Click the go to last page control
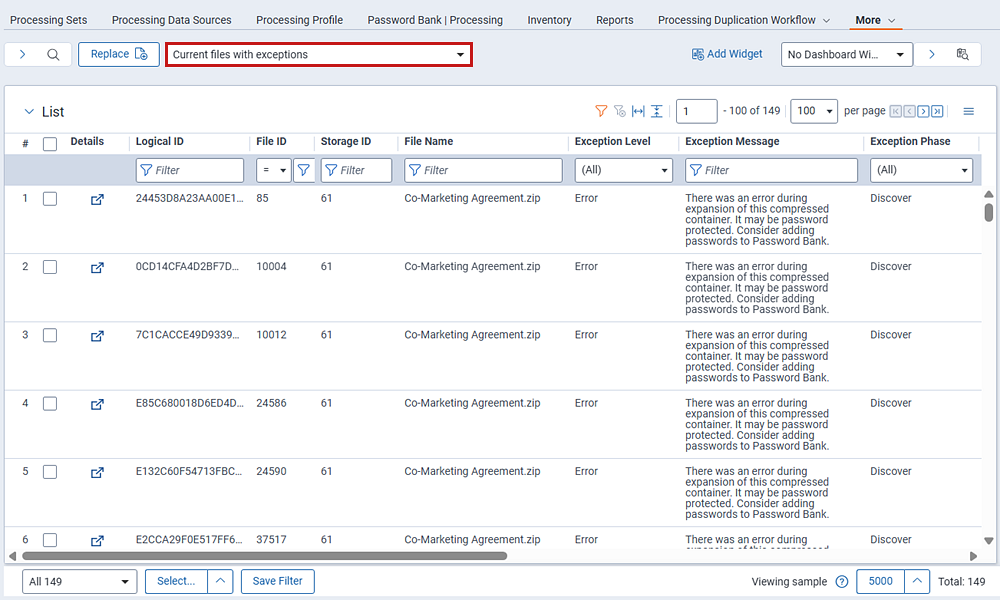1000x600 pixels. pyautogui.click(x=937, y=111)
